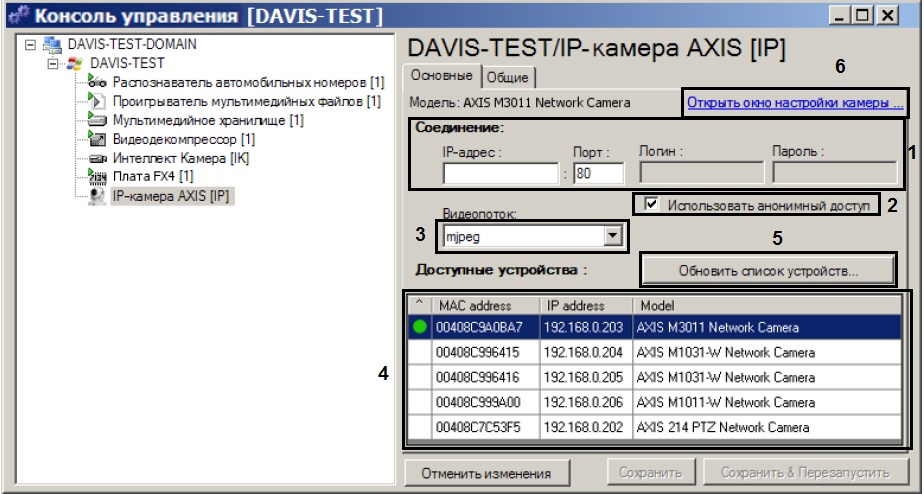Click the video decompressor icon
The image size is (924, 494).
(x=97, y=139)
